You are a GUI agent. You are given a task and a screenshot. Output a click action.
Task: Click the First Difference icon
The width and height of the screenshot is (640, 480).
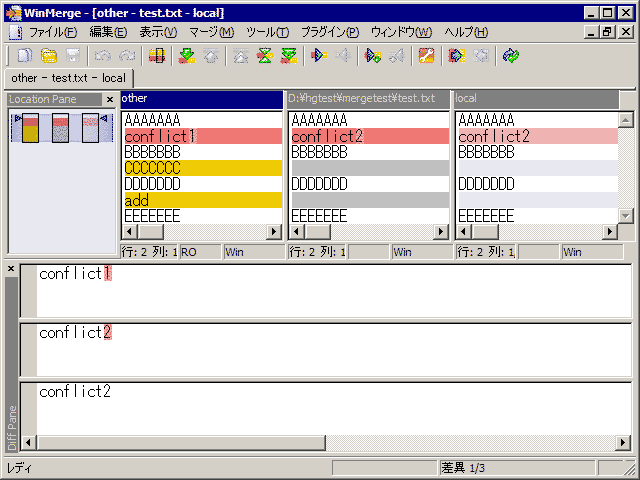pos(241,56)
